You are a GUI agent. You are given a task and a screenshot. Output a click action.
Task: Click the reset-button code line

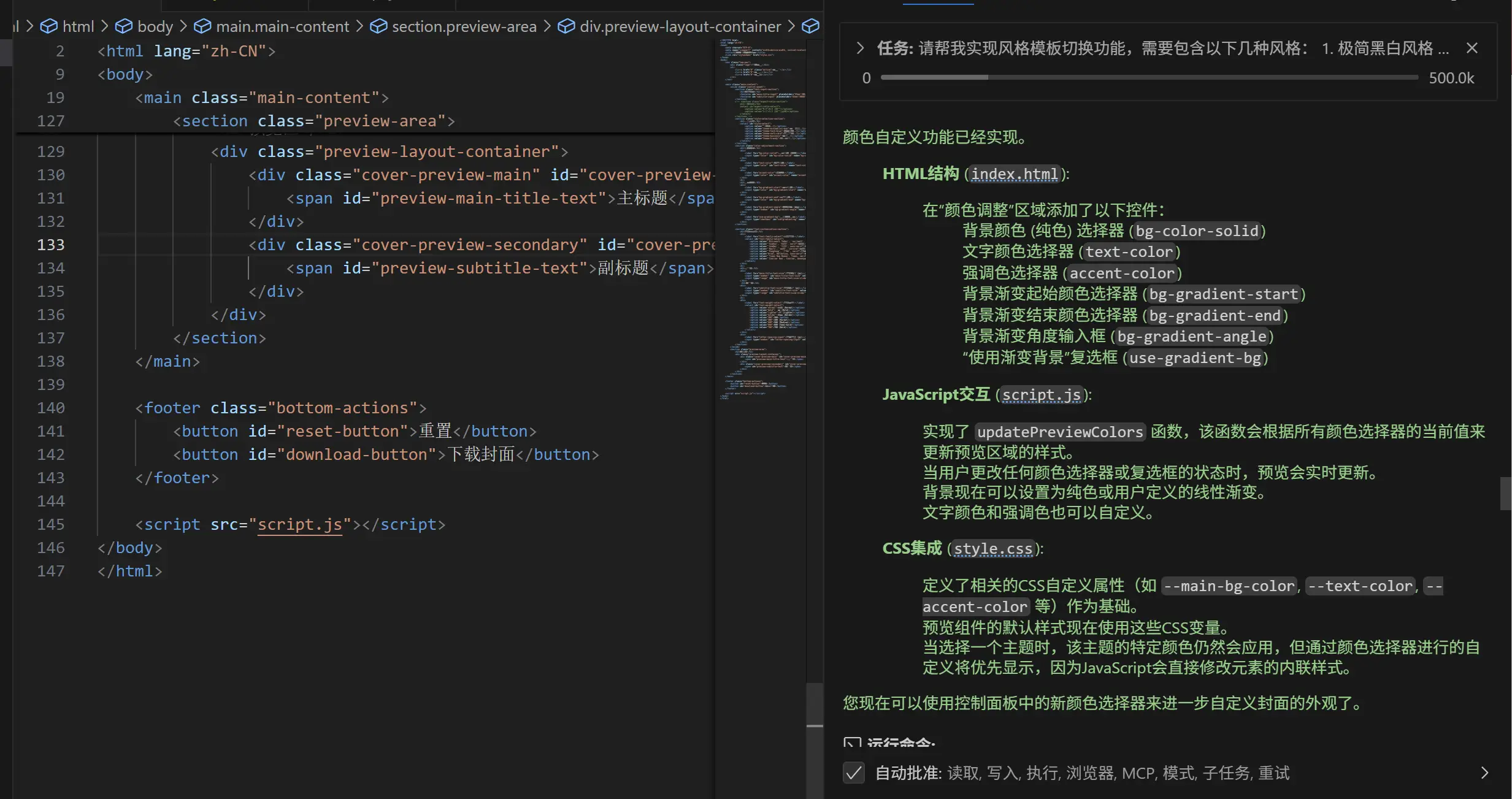click(x=355, y=431)
